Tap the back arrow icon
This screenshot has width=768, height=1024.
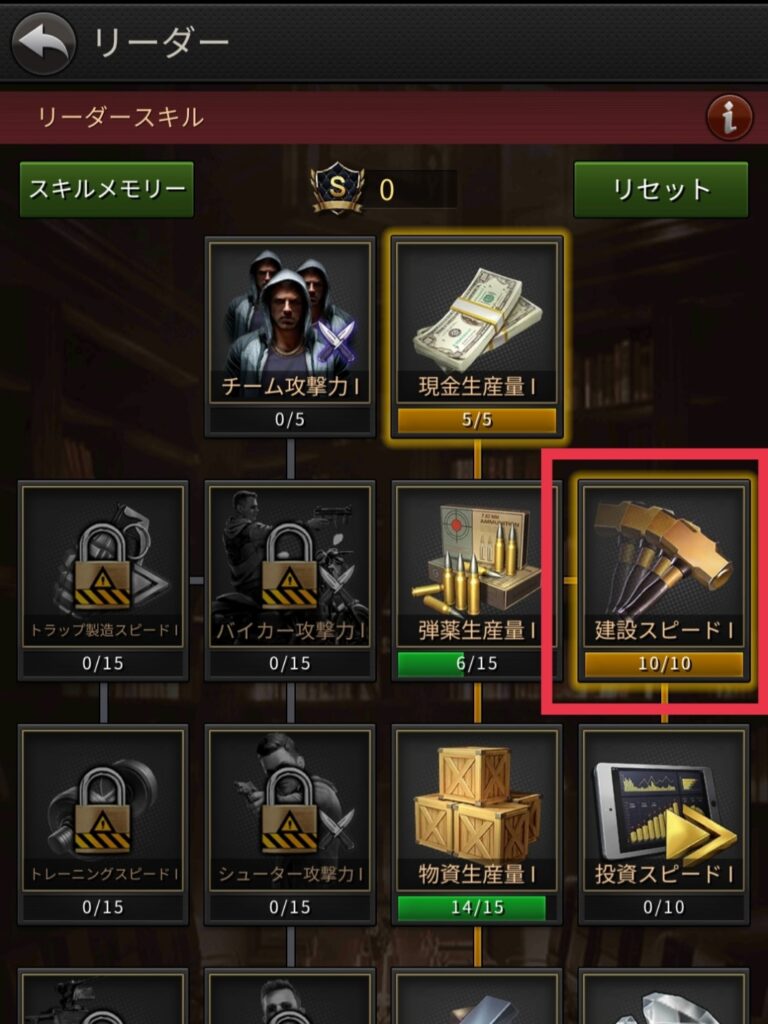44,43
